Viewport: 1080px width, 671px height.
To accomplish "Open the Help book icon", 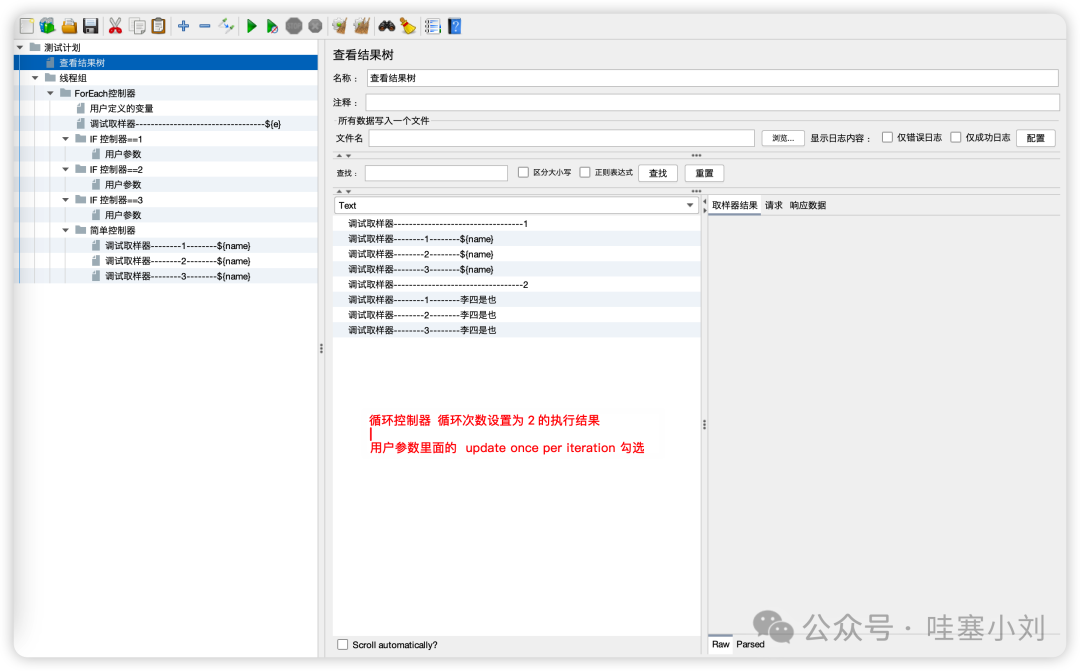I will pos(454,26).
